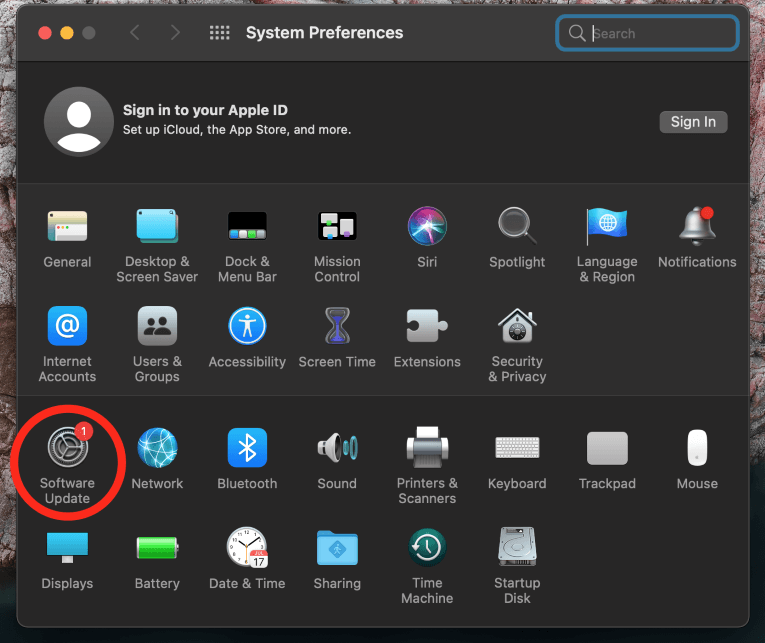The width and height of the screenshot is (765, 643).
Task: Open Bluetooth settings
Action: pyautogui.click(x=247, y=448)
